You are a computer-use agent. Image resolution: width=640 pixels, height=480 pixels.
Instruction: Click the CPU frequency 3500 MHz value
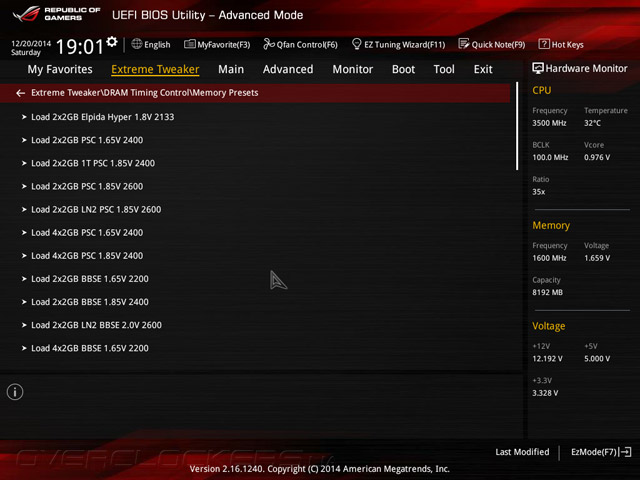click(x=549, y=123)
